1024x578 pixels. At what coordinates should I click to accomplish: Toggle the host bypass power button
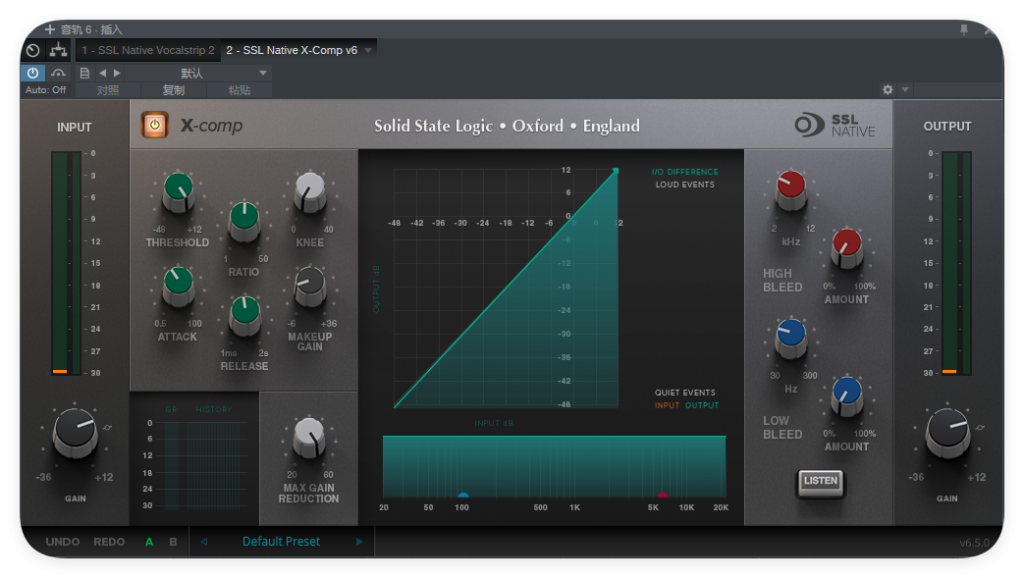[x=32, y=73]
